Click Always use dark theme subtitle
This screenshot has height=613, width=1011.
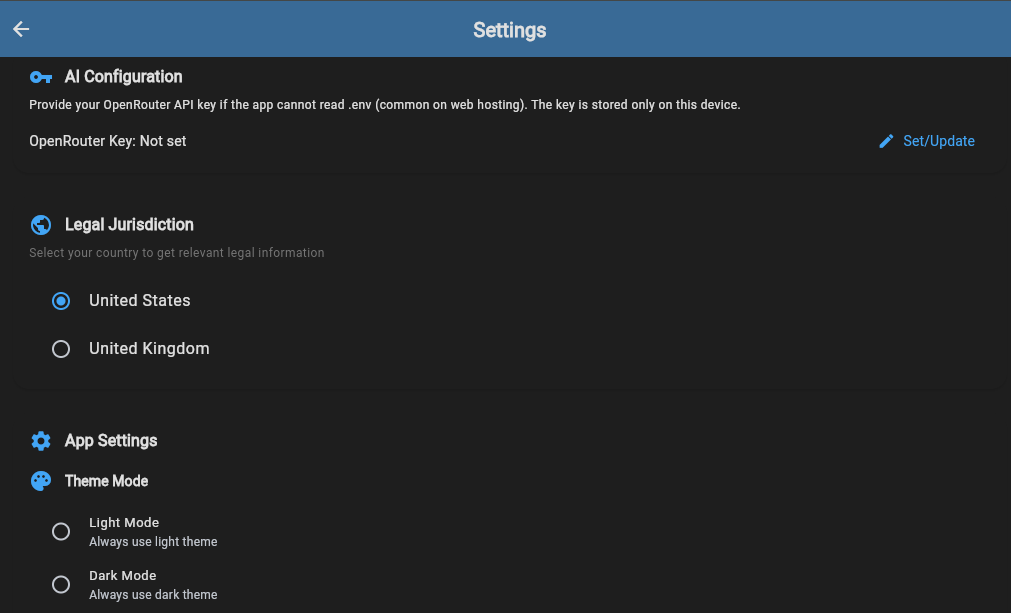(153, 595)
